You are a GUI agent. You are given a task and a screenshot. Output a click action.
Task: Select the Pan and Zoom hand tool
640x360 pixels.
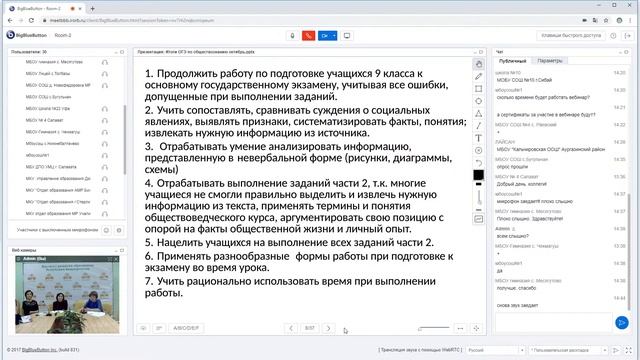click(x=479, y=64)
